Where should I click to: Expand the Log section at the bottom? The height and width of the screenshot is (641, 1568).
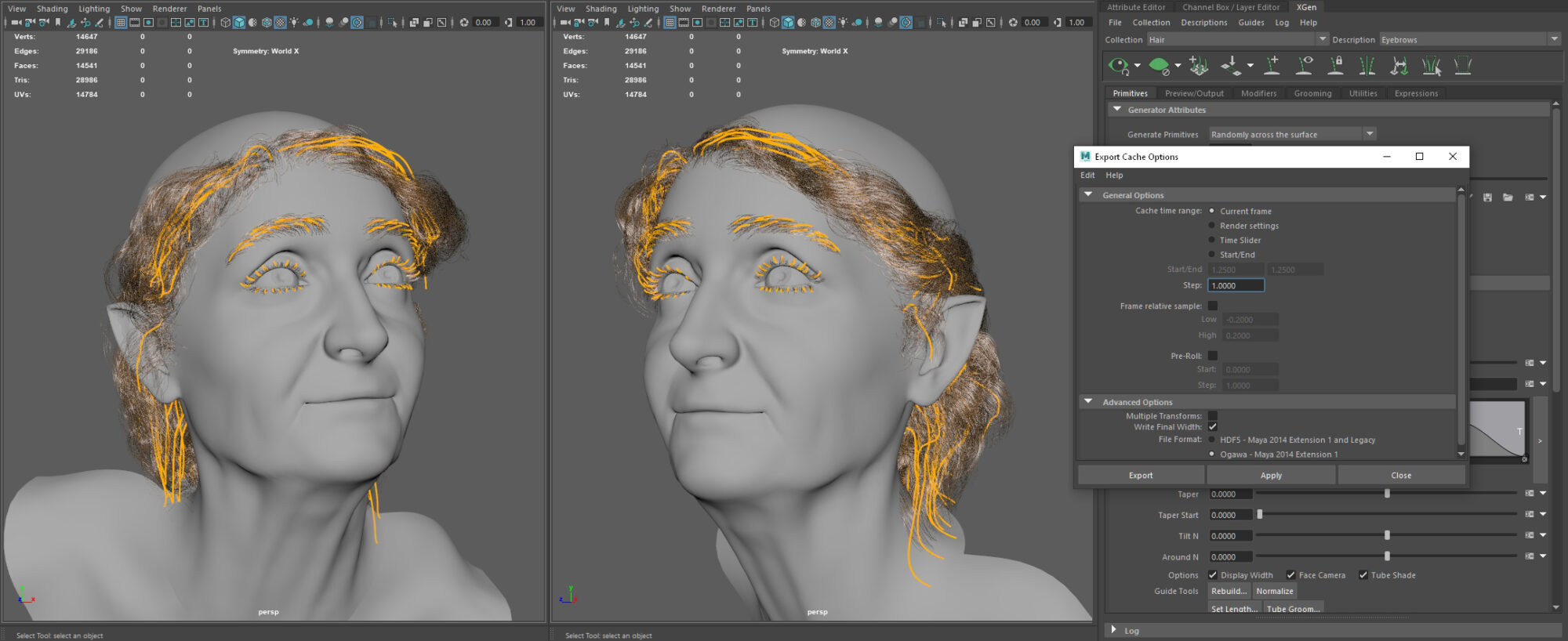coord(1113,630)
